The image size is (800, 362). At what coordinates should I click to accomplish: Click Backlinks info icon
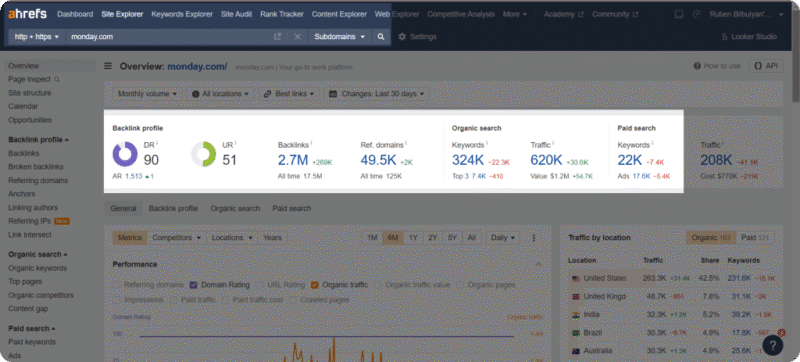click(312, 143)
